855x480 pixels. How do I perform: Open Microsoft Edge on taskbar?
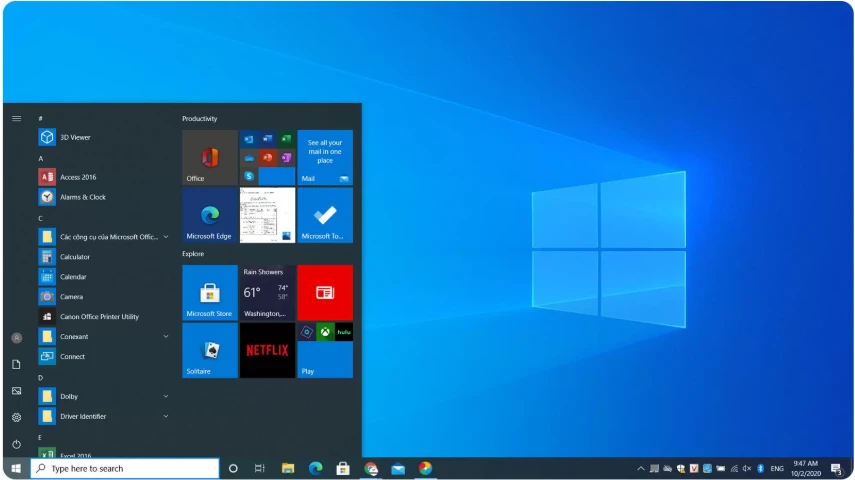pyautogui.click(x=315, y=469)
